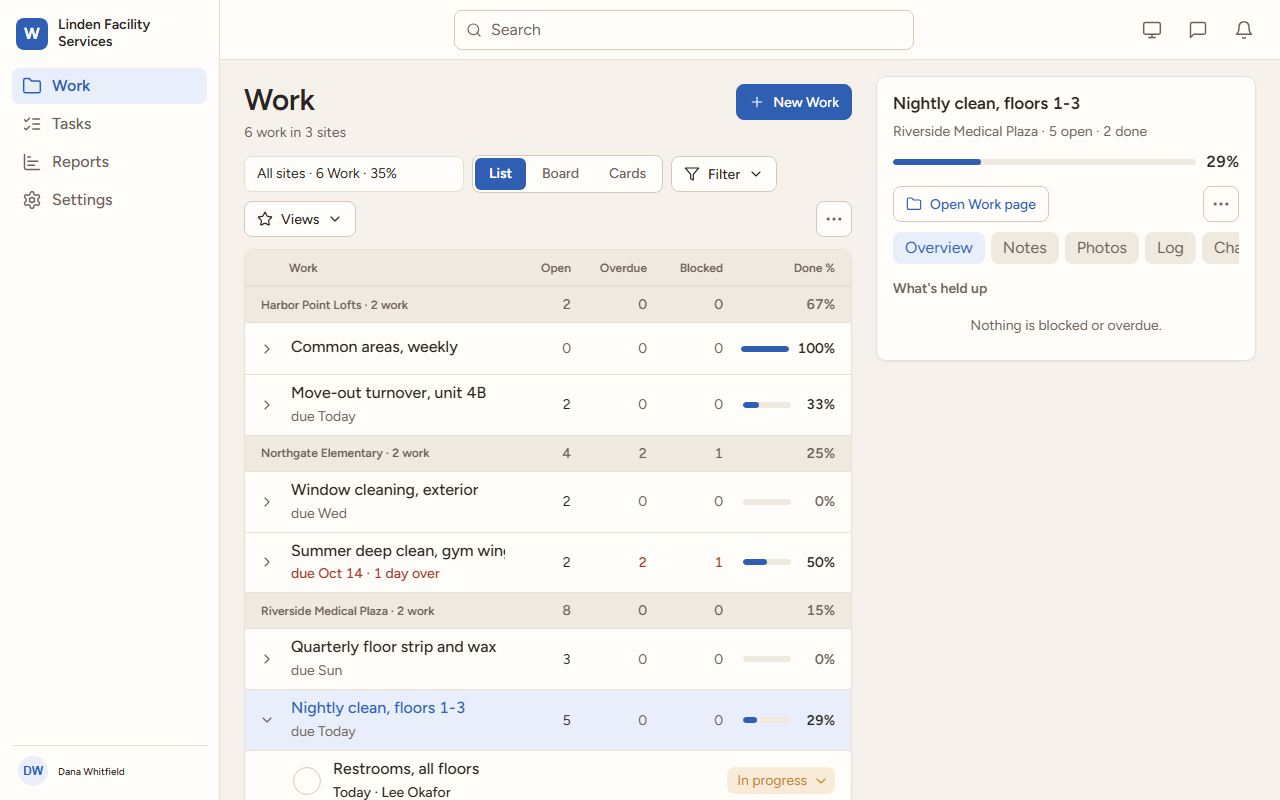Open the screen display icon in the header

coord(1152,30)
